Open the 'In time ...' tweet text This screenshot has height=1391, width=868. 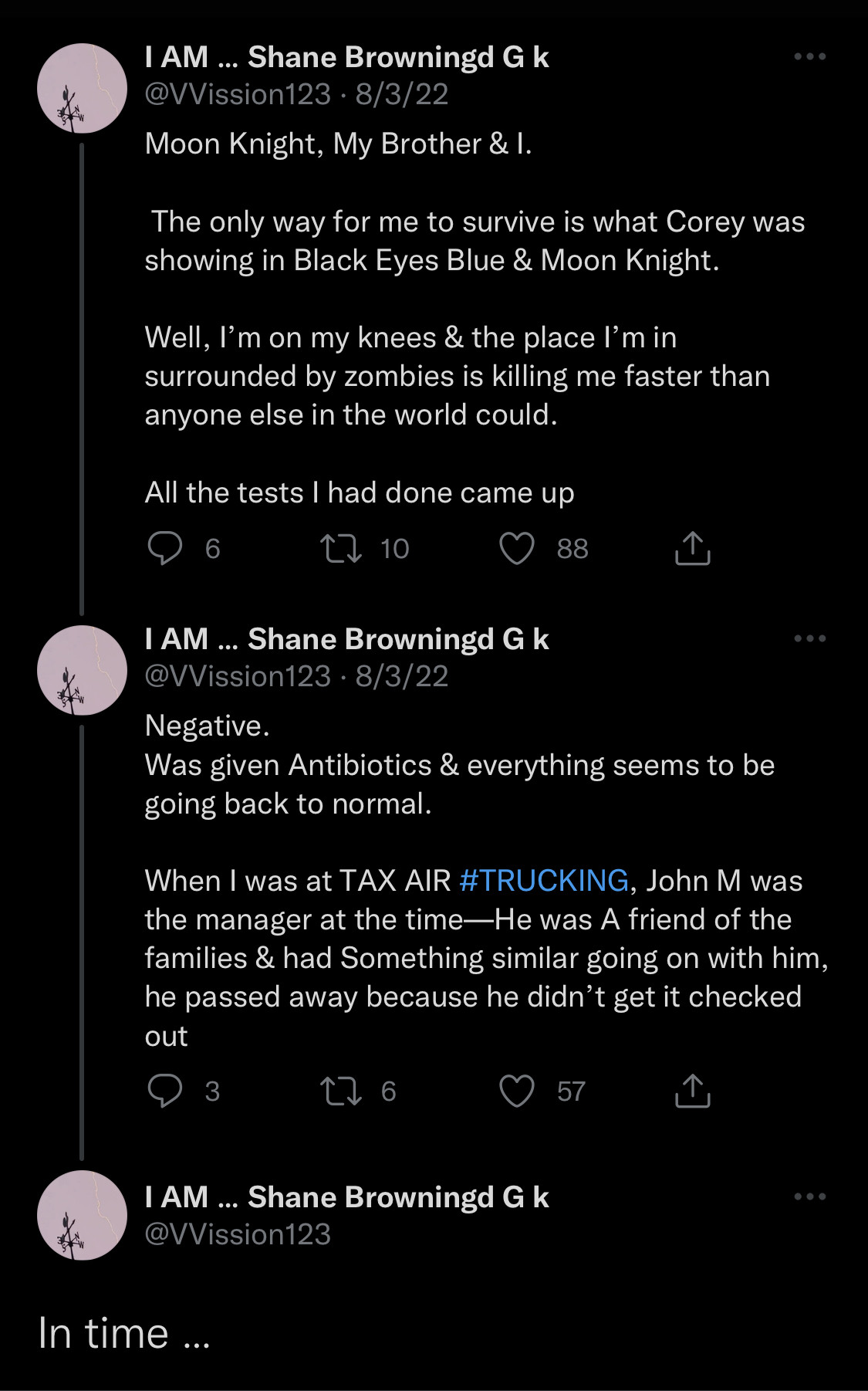tap(123, 1334)
